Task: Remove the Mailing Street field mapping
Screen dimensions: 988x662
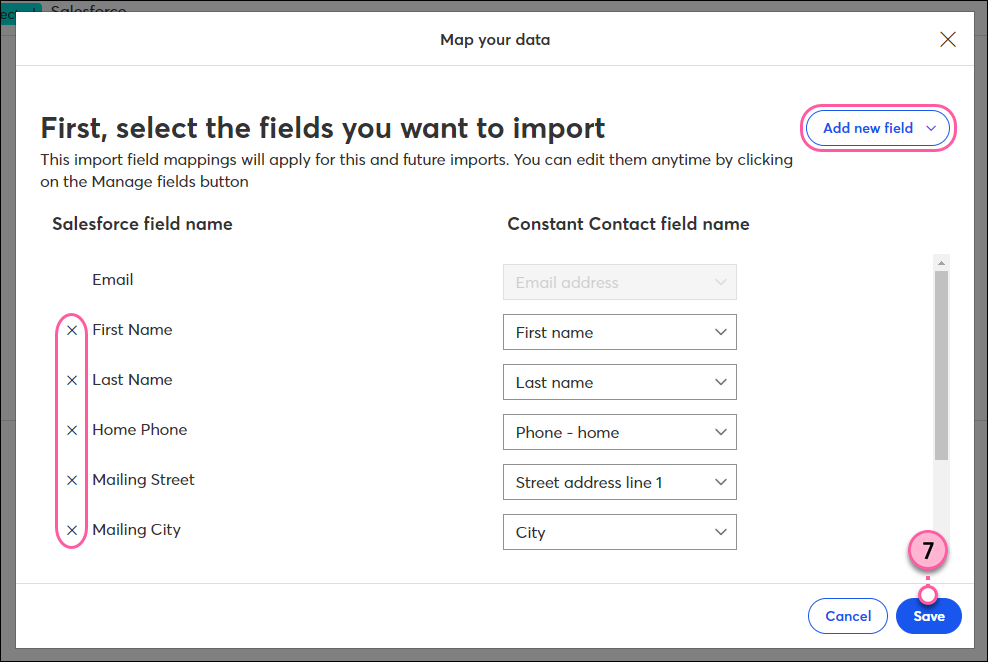Action: coord(72,480)
